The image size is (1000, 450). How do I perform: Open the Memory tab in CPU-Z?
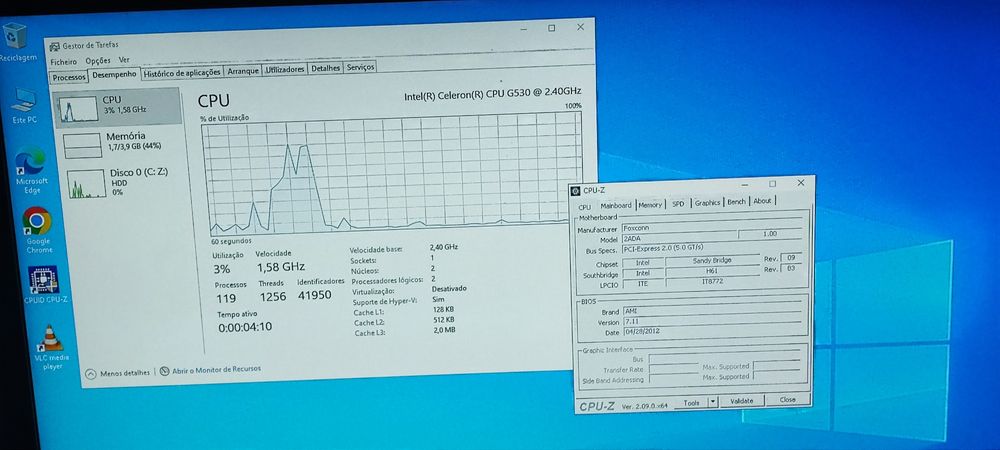pos(650,205)
